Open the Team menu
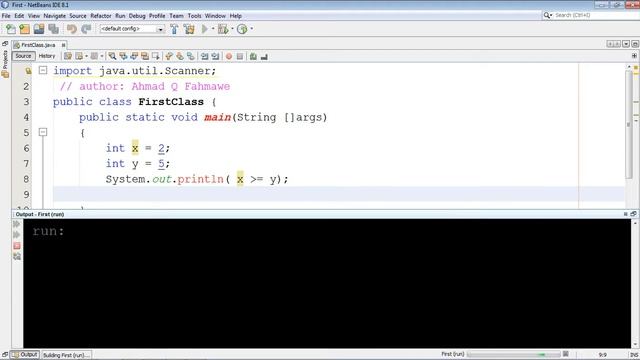Image resolution: width=640 pixels, height=360 pixels. coord(176,16)
